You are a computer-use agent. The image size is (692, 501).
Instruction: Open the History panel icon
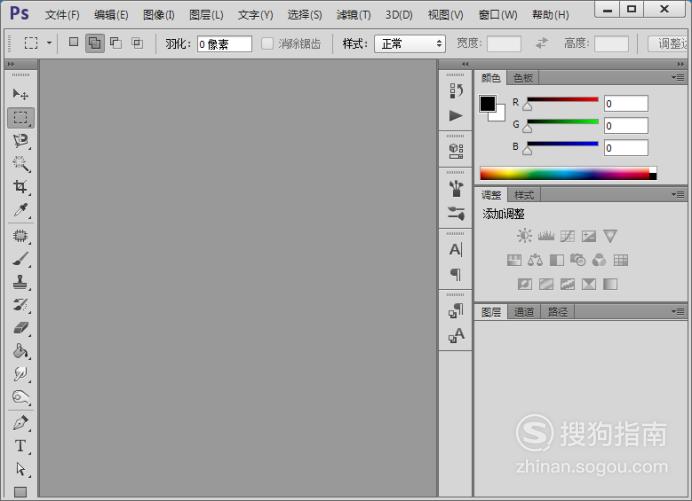[456, 91]
